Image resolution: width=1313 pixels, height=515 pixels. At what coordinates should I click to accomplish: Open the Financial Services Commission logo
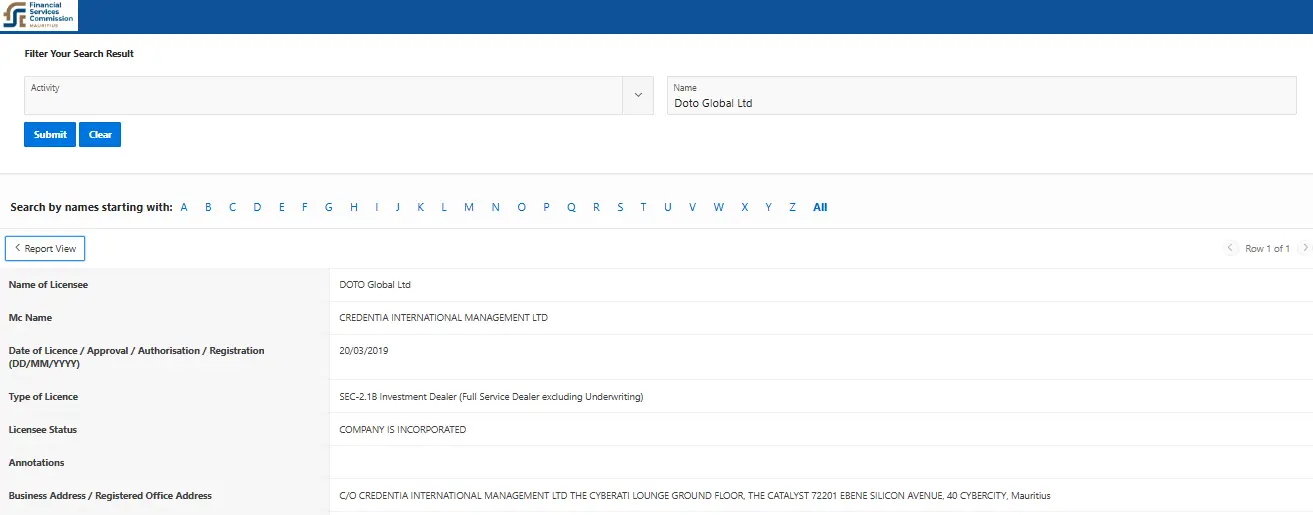pyautogui.click(x=39, y=15)
